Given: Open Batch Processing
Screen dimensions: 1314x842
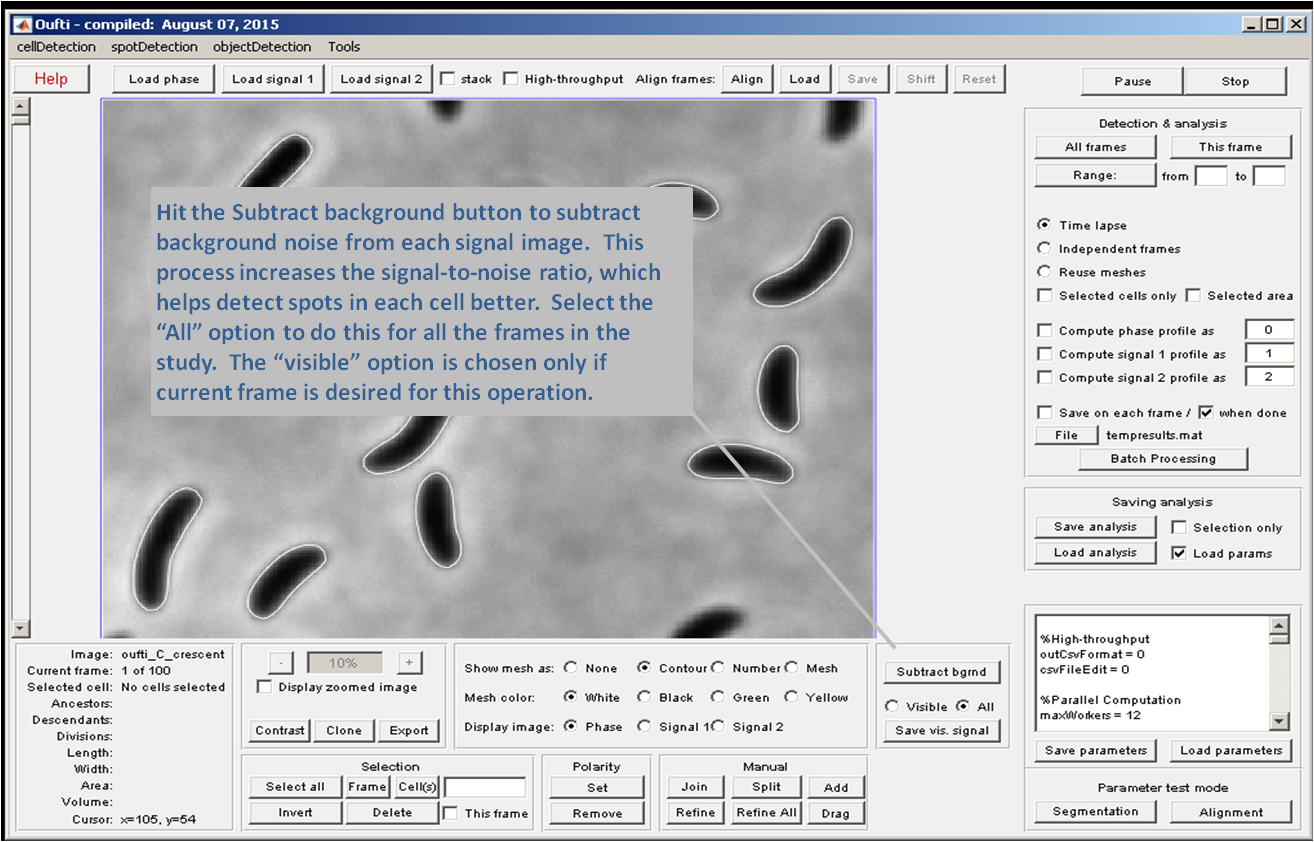Looking at the screenshot, I should tap(1163, 459).
